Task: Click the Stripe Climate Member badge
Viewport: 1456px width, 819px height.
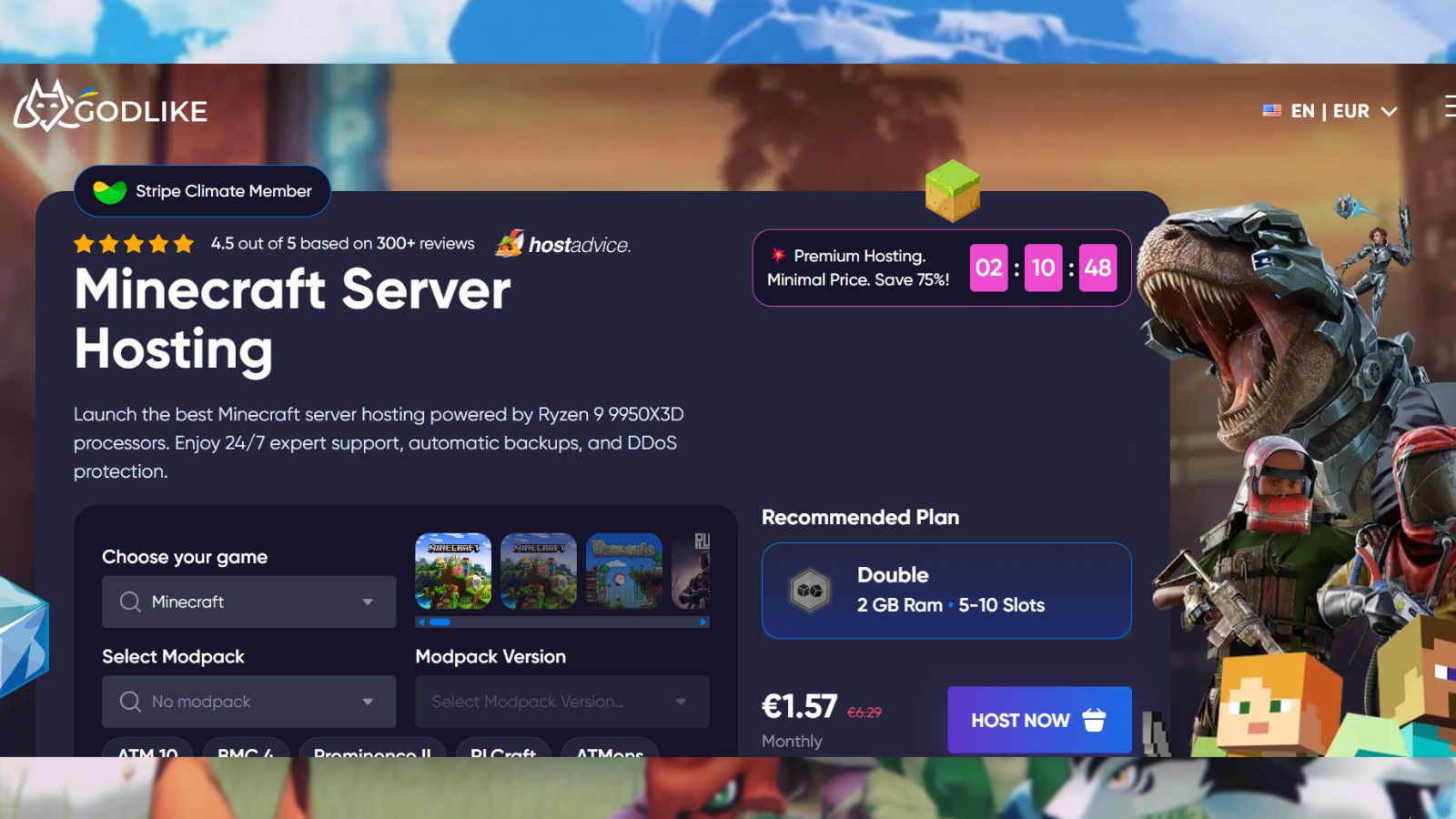Action: tap(202, 191)
